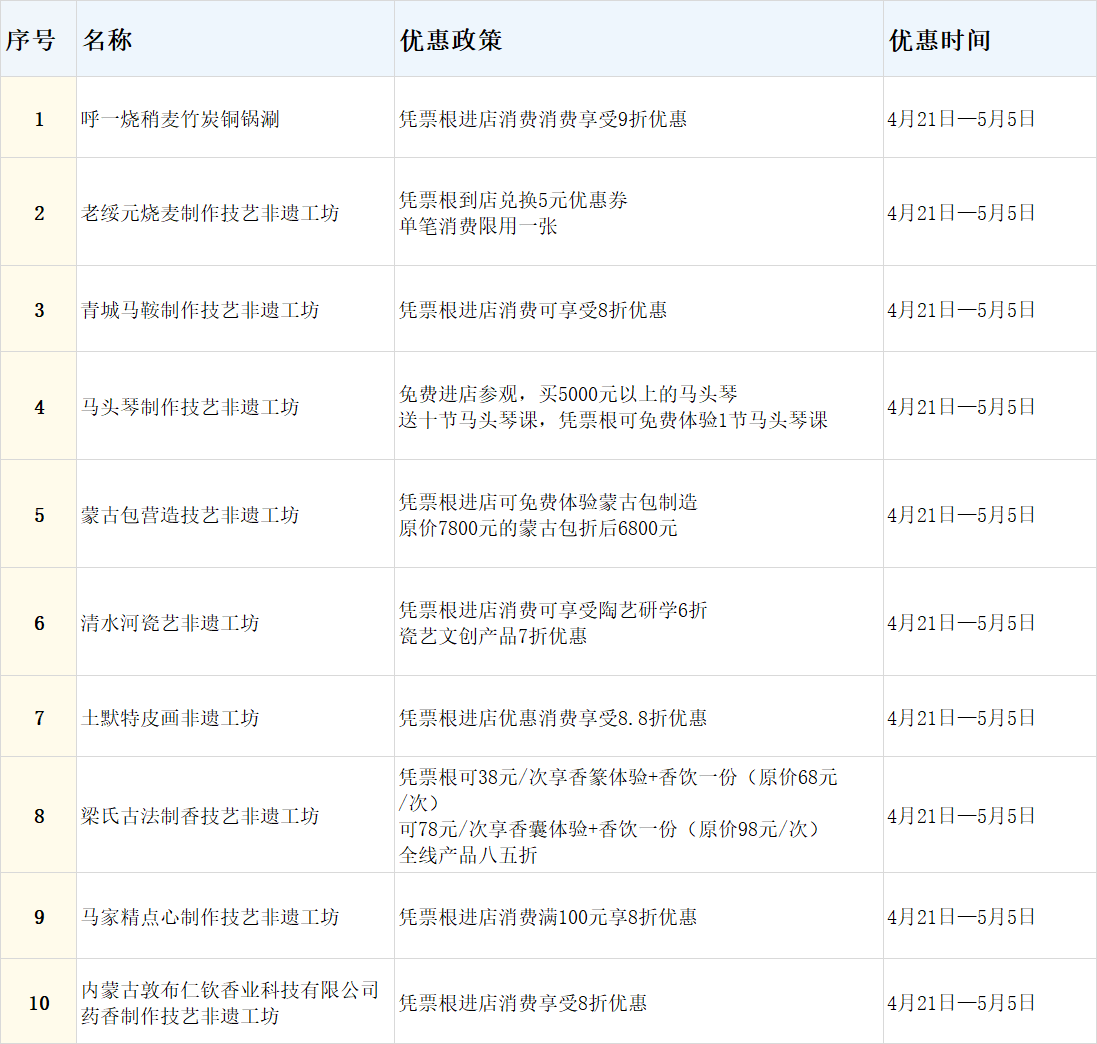Select the 马头琴制作技艺非遗工坊 name cell
Image resolution: width=1097 pixels, height=1044 pixels.
pos(190,407)
